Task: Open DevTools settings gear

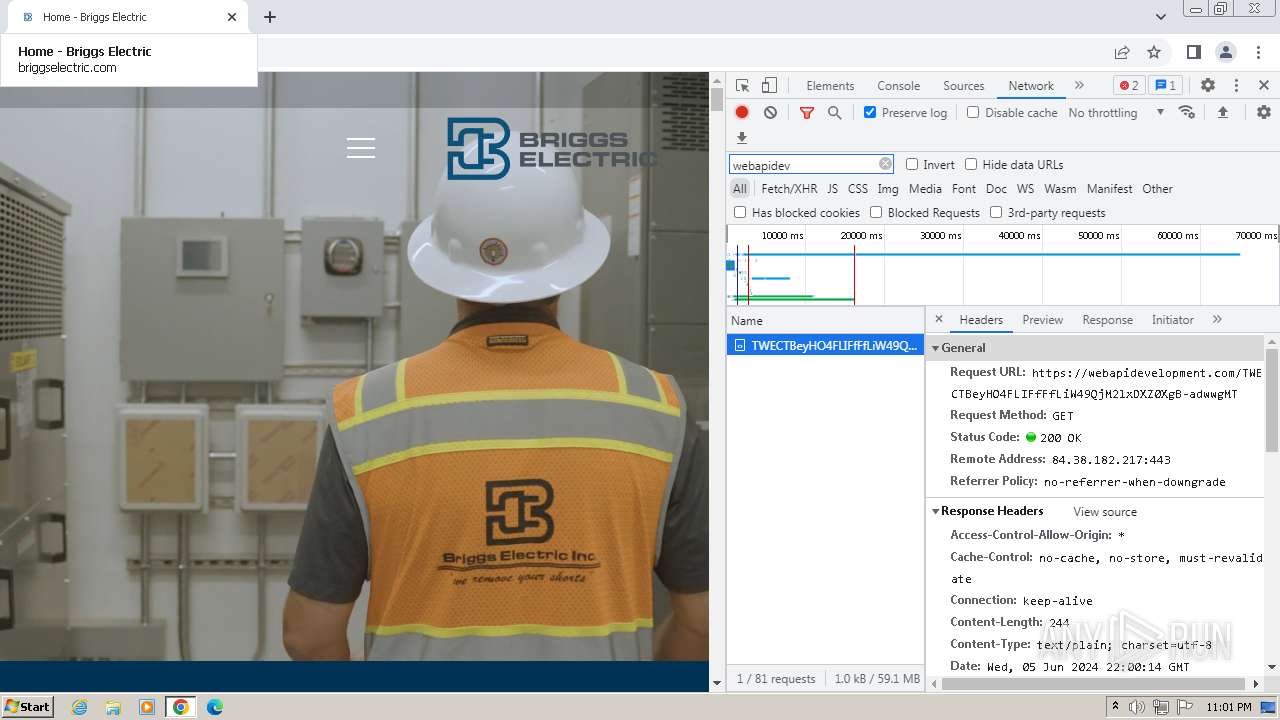Action: pos(1208,86)
